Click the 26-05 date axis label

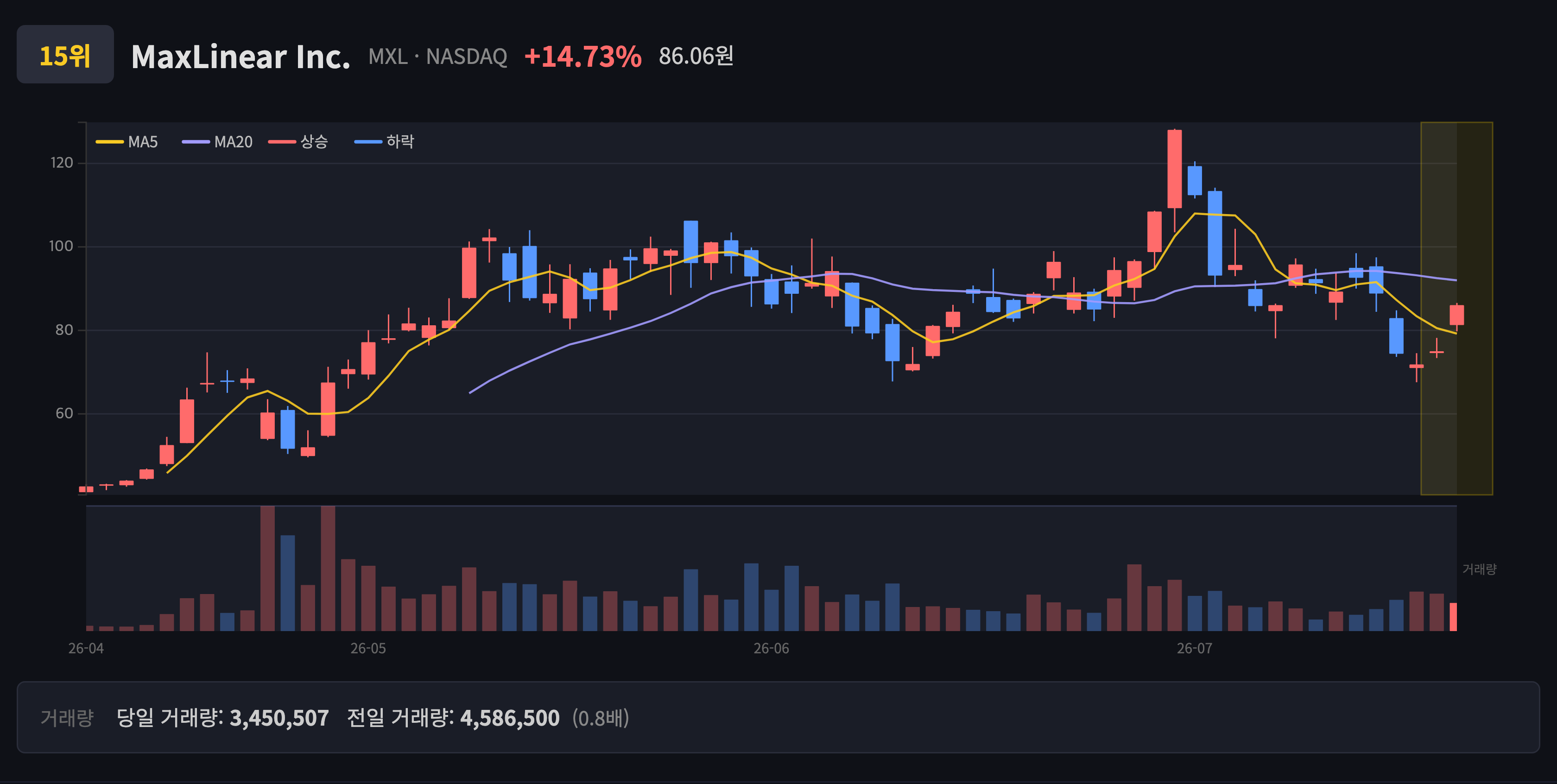point(368,649)
